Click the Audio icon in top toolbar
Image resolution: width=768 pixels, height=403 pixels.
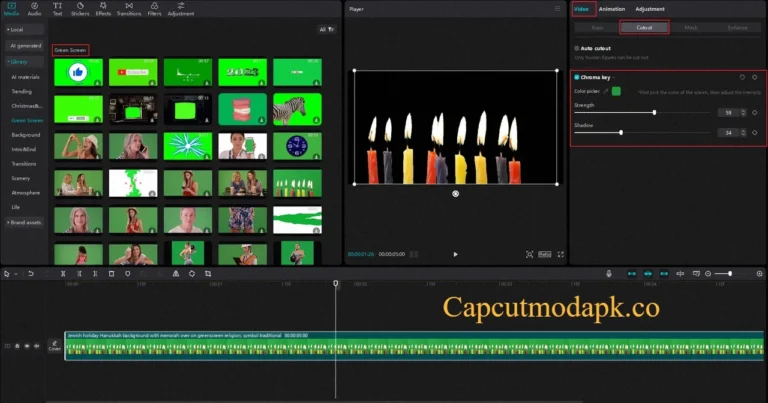point(35,9)
